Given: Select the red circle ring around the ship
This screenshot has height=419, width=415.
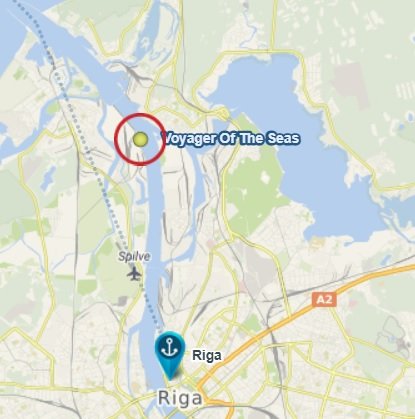Looking at the screenshot, I should 140,139.
